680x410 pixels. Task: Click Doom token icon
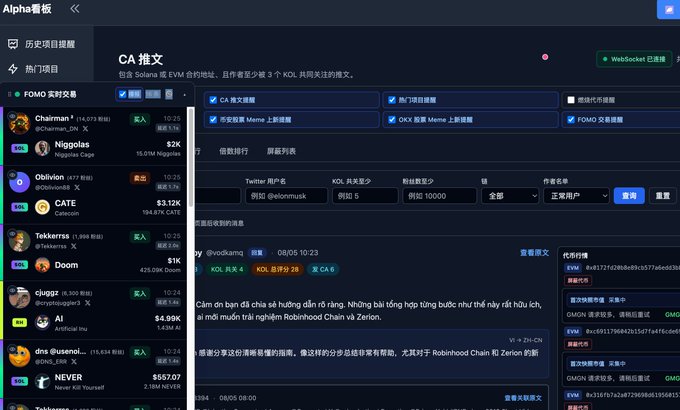(42, 265)
